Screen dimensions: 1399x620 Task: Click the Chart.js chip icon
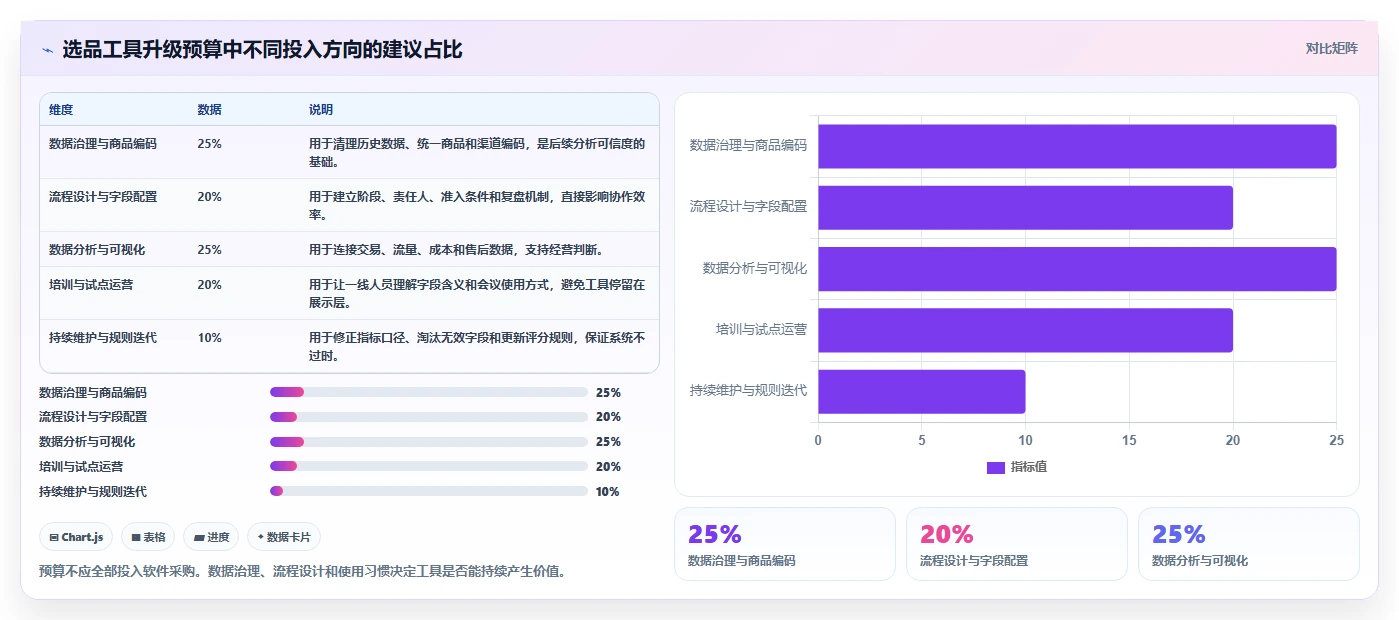point(54,537)
